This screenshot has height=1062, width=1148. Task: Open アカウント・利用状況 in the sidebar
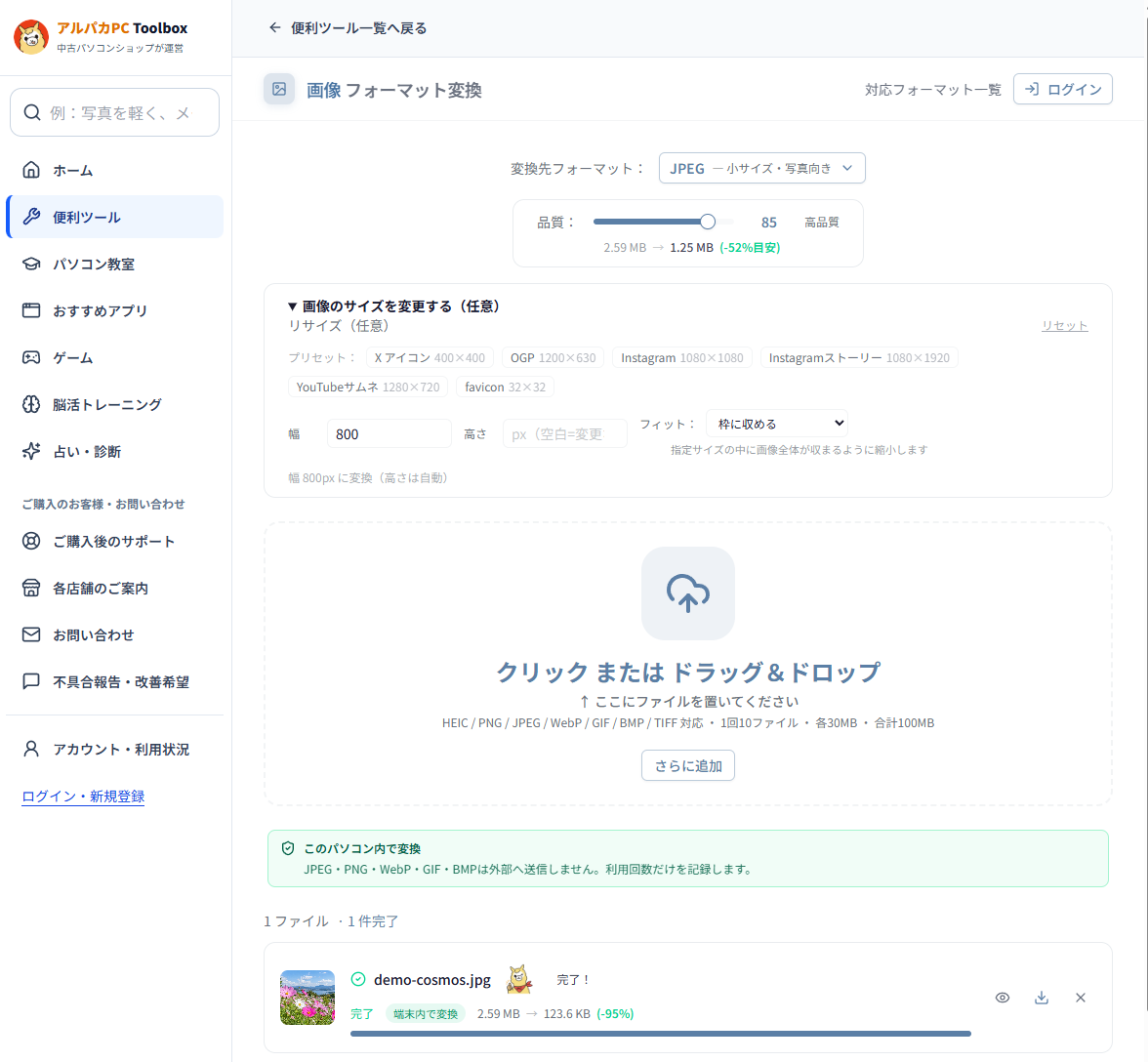click(115, 749)
